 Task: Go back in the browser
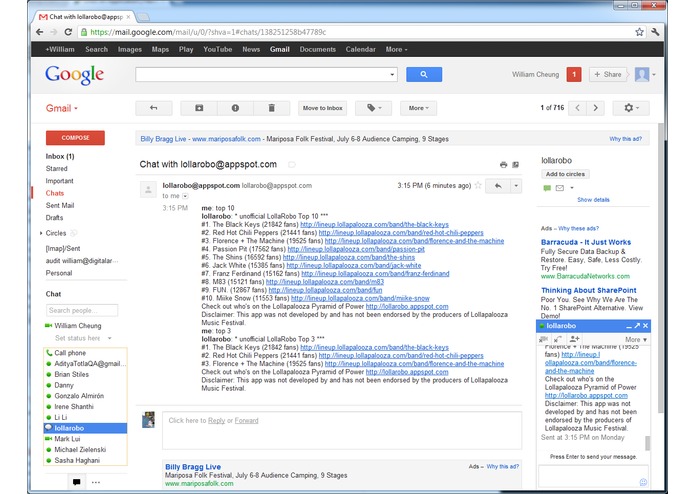[40, 32]
